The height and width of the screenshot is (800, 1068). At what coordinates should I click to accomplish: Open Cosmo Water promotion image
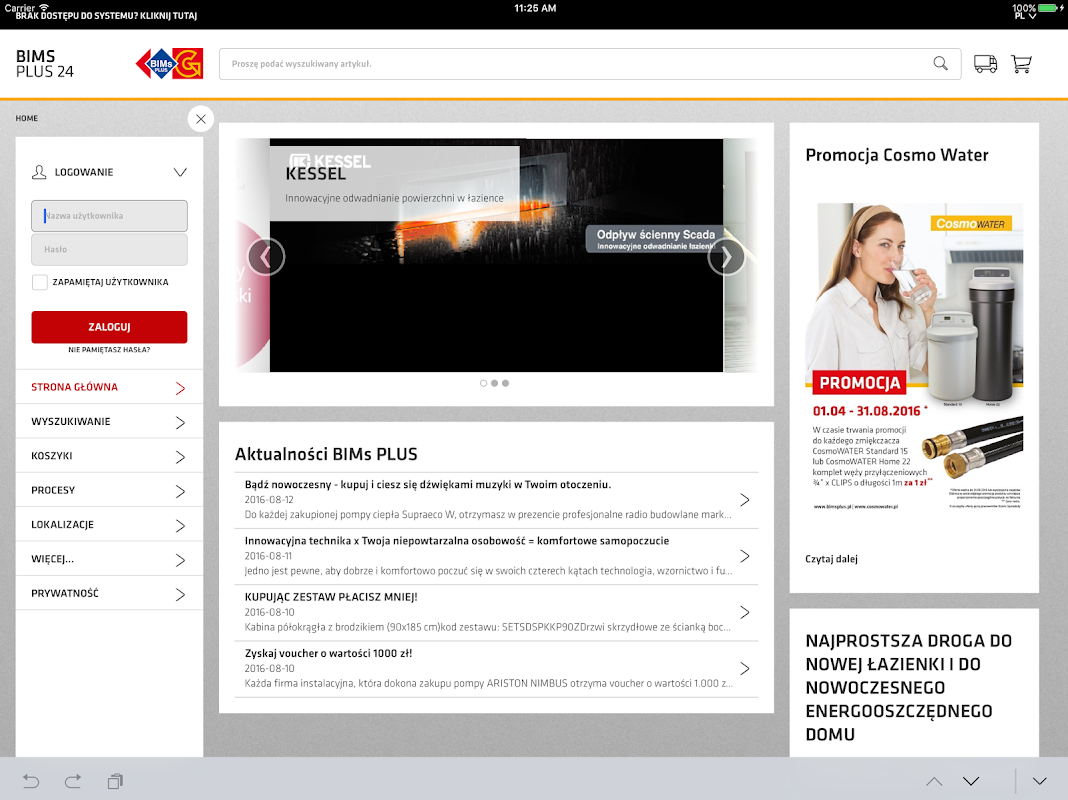(914, 357)
